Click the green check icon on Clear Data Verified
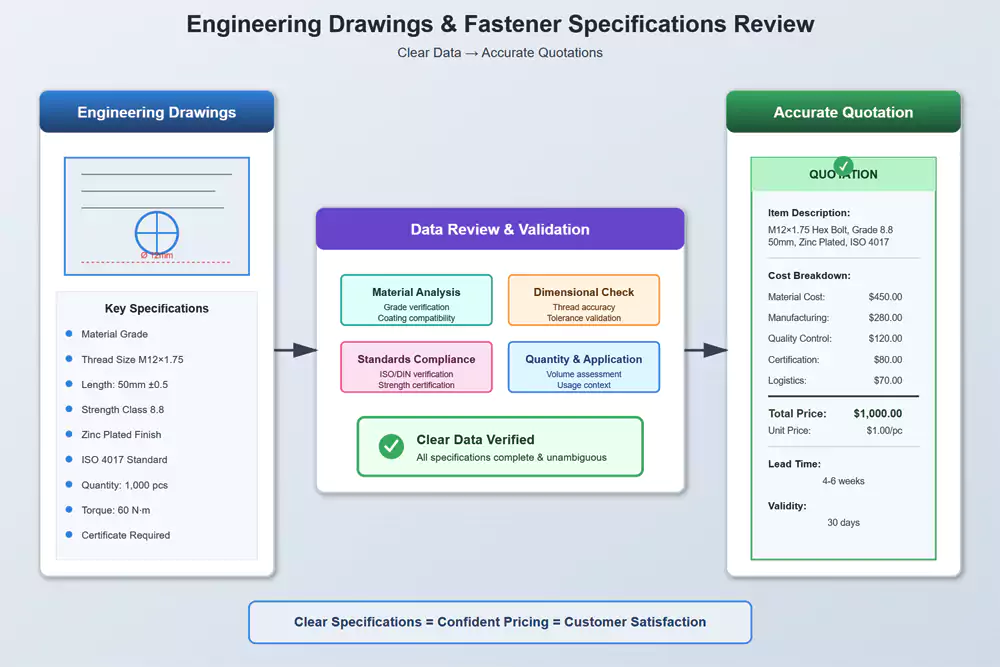The height and width of the screenshot is (667, 1000). point(390,446)
